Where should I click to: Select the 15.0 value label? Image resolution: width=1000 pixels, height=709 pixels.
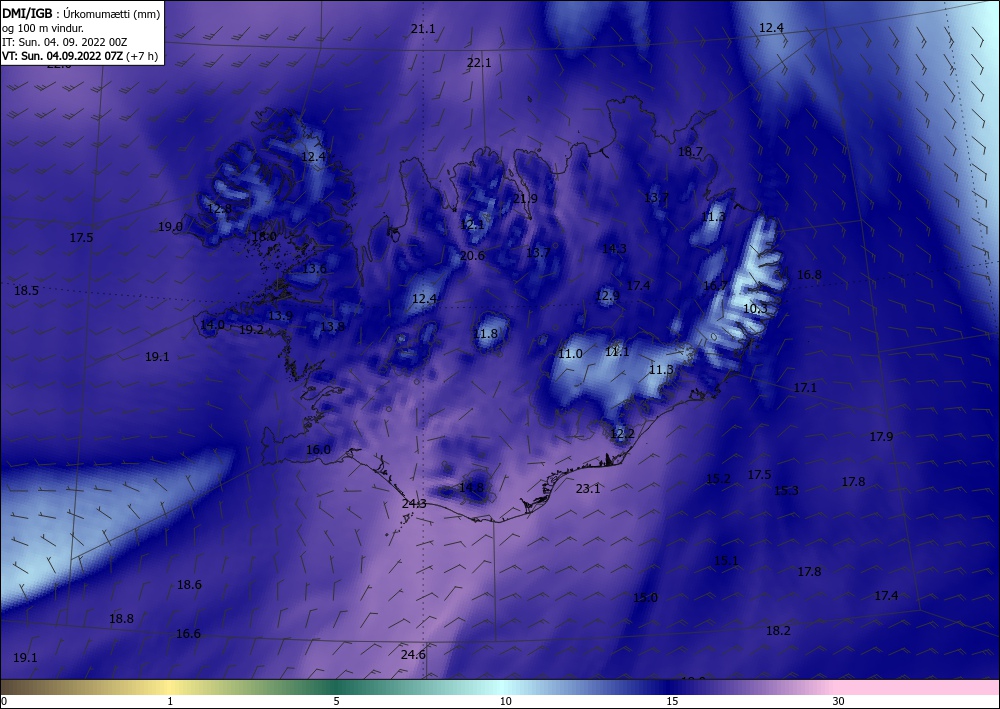(x=645, y=597)
